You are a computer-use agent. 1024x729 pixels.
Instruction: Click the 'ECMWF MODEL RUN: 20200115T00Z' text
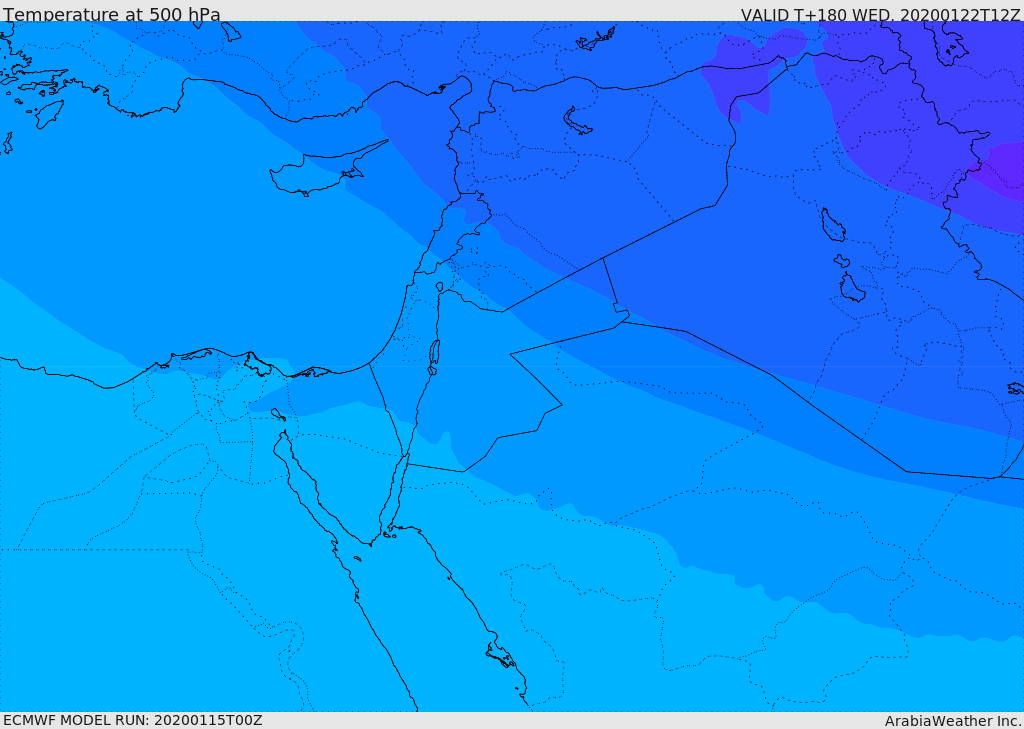[x=133, y=721]
